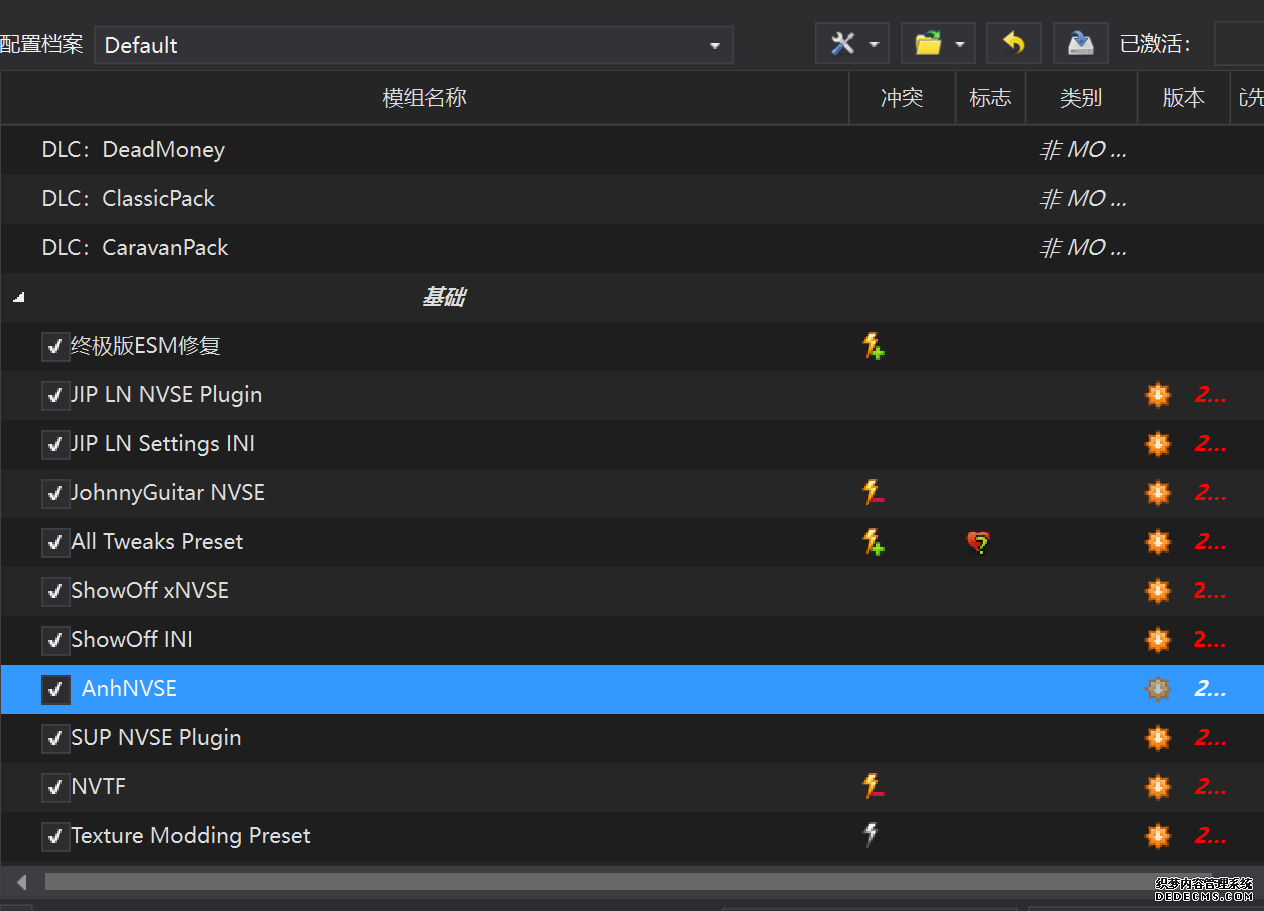Open the tools icon dropdown arrow
Screen dimensions: 1264x911
tap(874, 44)
